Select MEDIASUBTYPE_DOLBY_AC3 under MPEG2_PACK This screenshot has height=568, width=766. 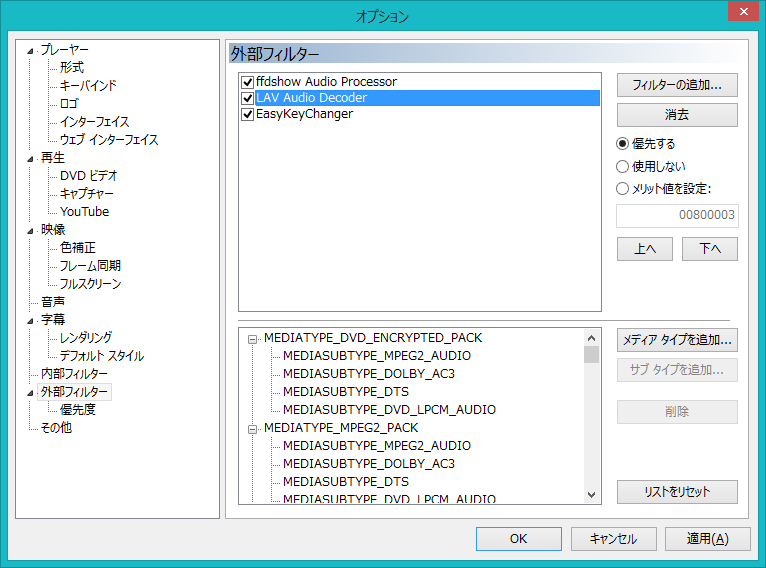tap(369, 463)
